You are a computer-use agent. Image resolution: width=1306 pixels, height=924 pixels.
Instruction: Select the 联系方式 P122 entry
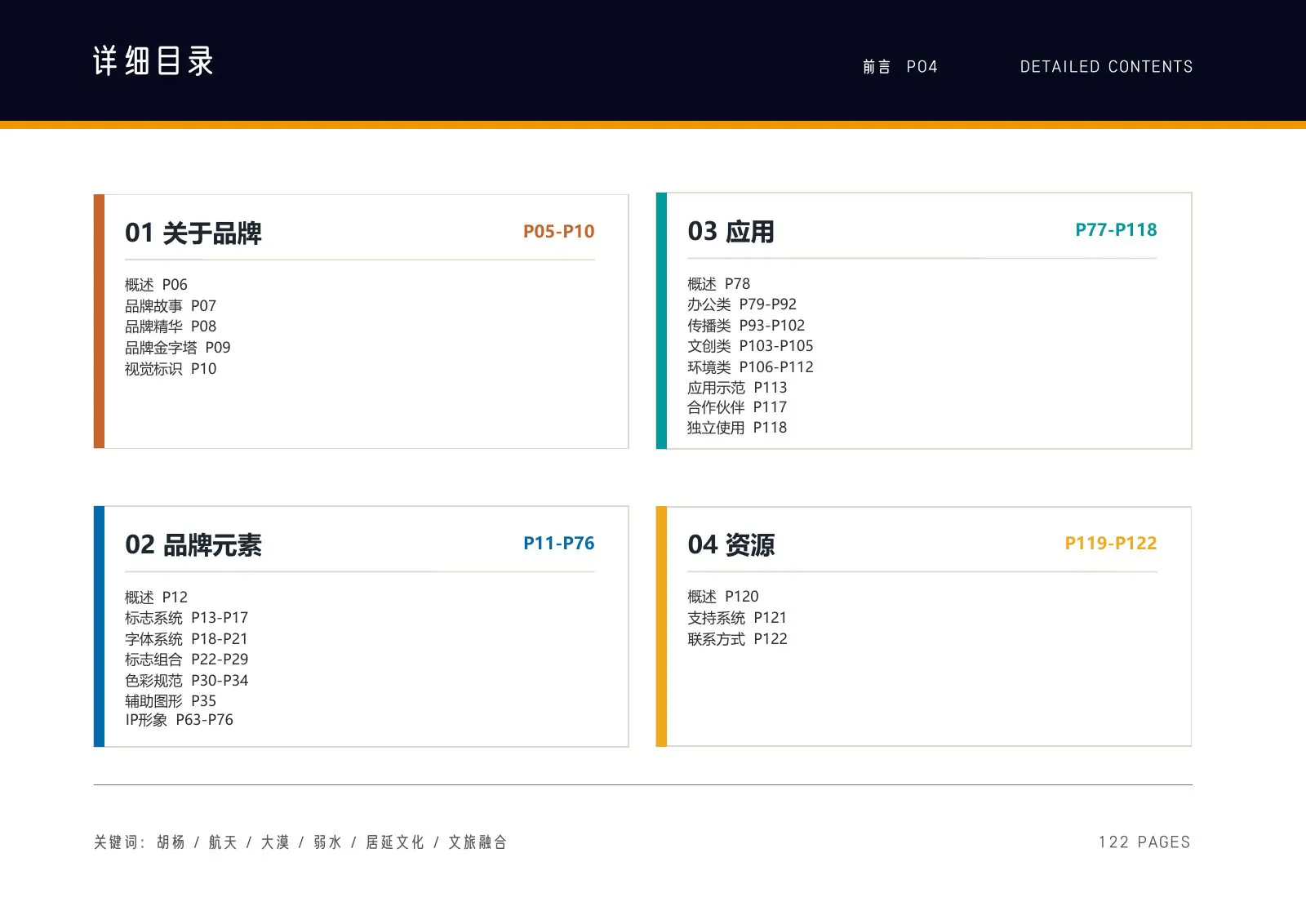coord(737,639)
